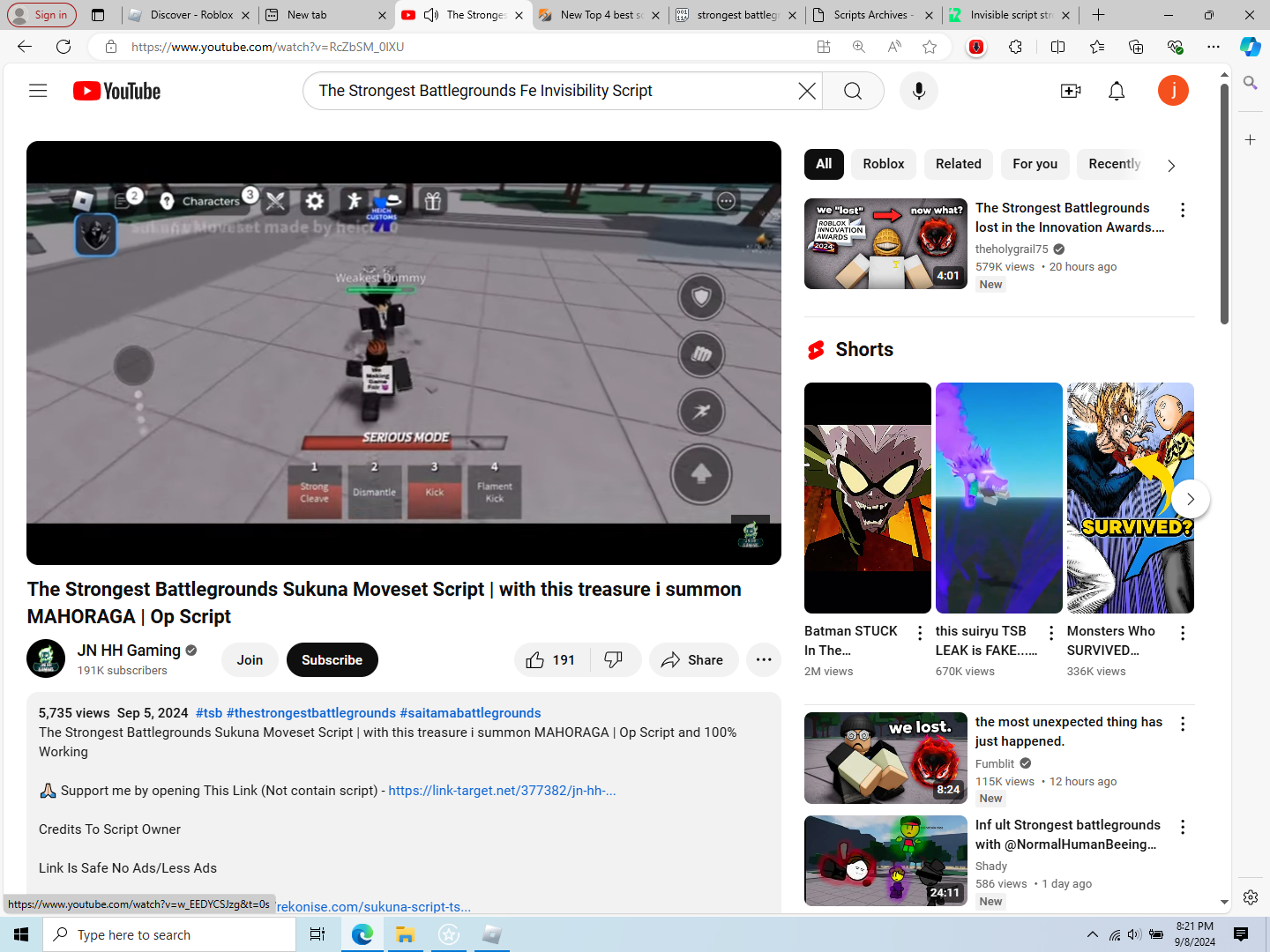Open the account avatar menu
The height and width of the screenshot is (952, 1270).
click(1173, 90)
